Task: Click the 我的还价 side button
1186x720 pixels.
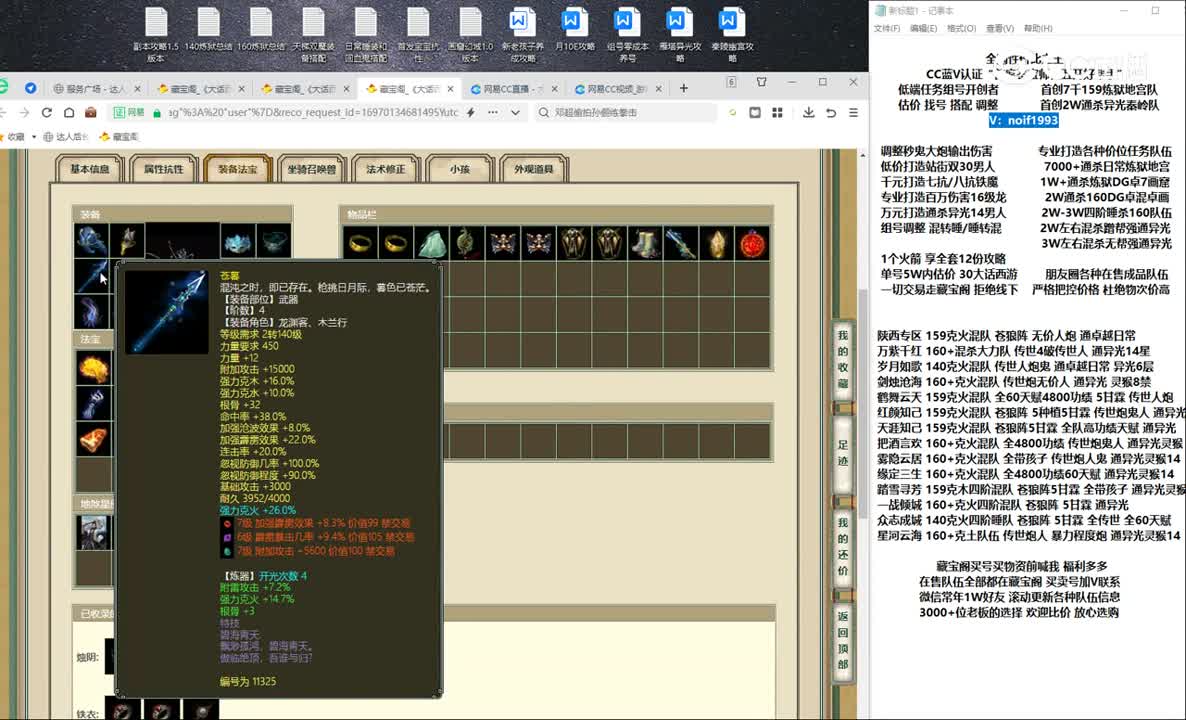Action: point(843,547)
